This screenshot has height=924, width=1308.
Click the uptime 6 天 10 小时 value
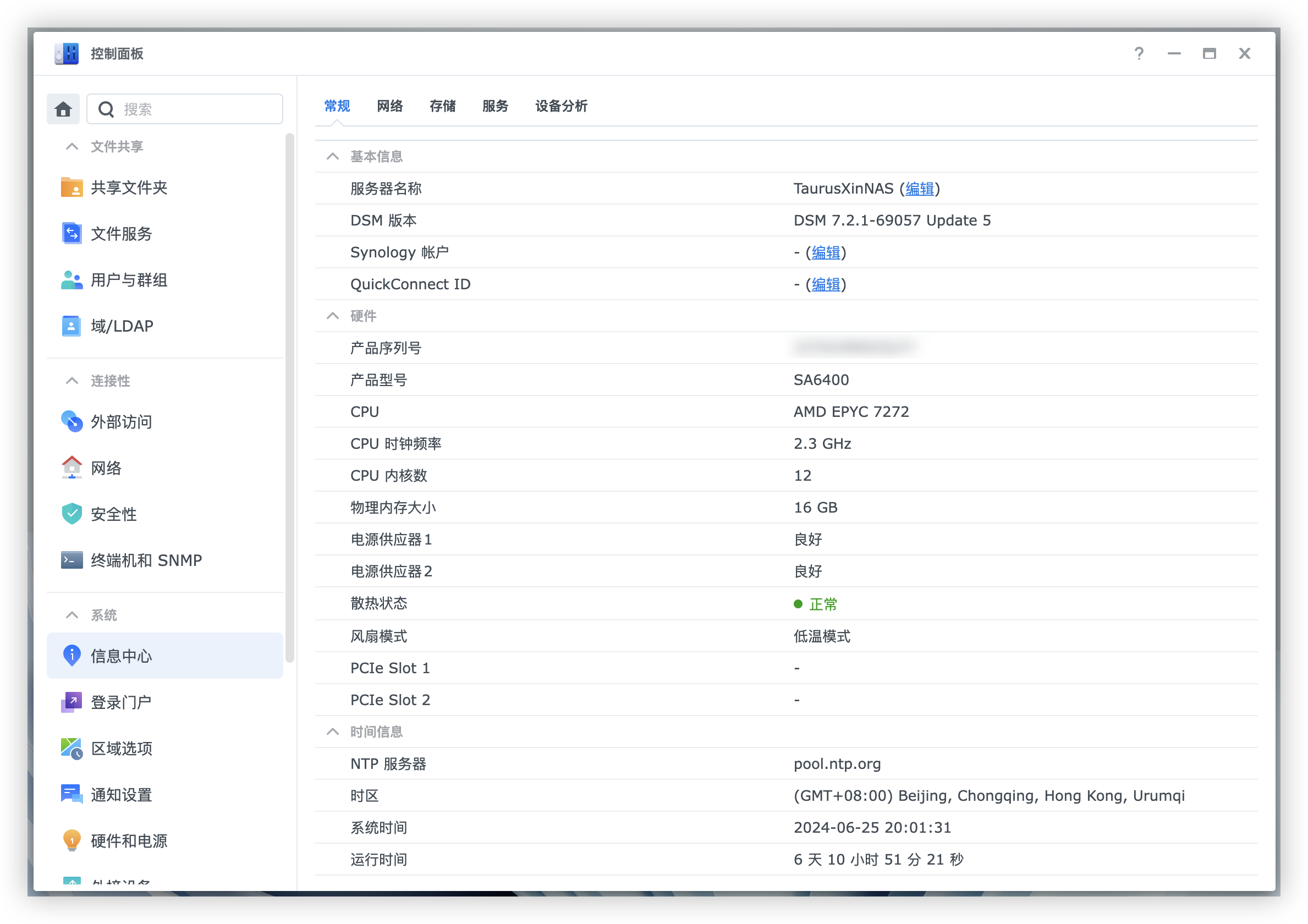878,860
